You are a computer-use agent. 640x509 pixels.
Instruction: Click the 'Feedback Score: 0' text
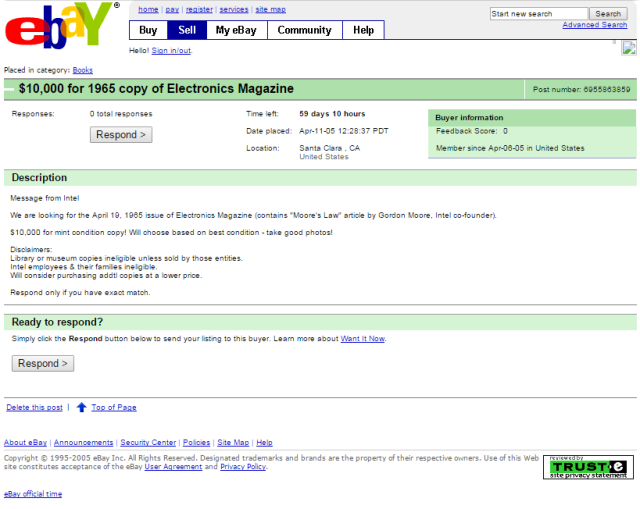[x=471, y=131]
